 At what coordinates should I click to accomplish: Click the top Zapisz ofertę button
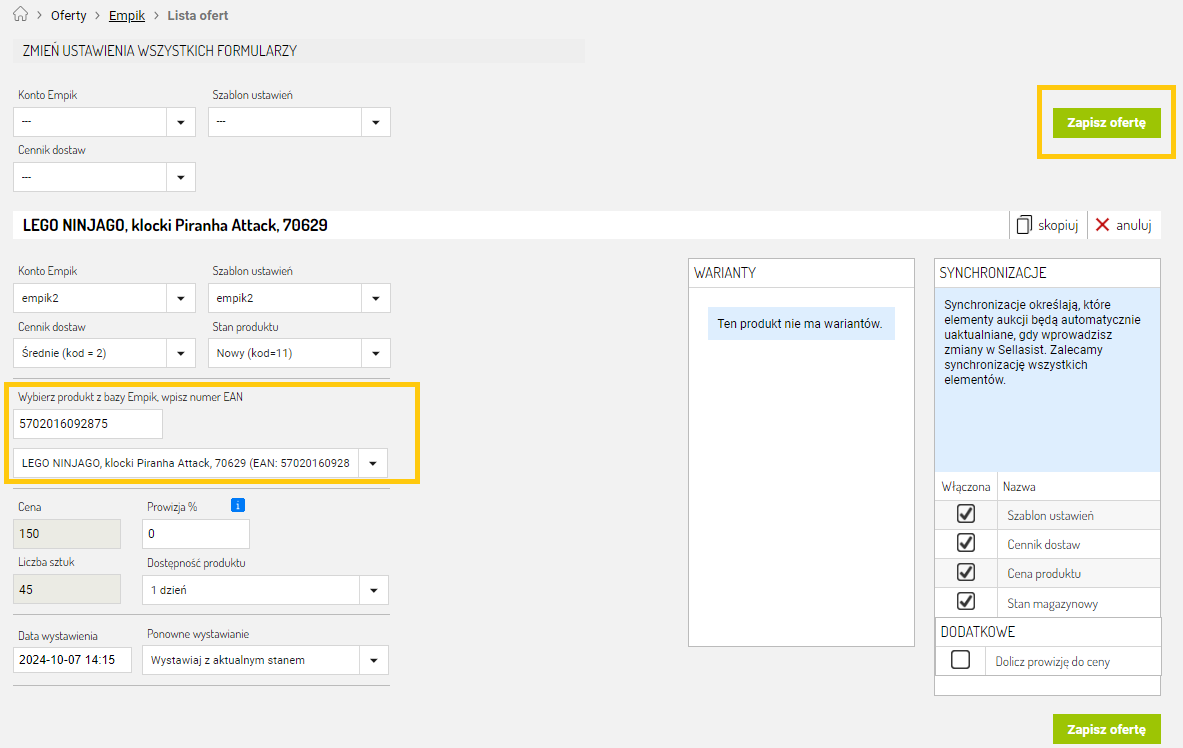coord(1106,123)
